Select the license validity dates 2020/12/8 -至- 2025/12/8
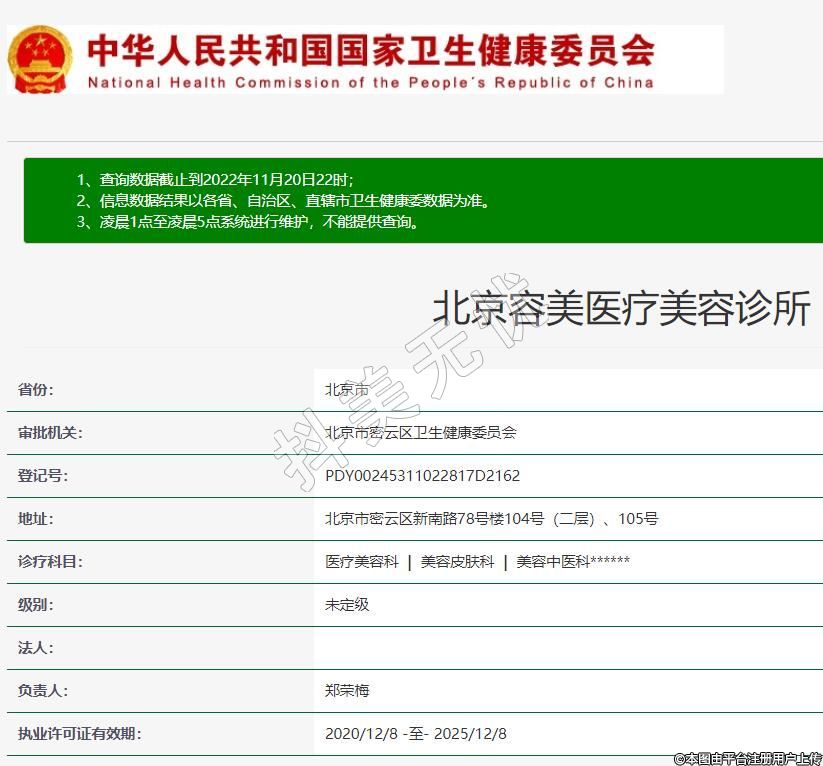The height and width of the screenshot is (766, 823). click(416, 734)
